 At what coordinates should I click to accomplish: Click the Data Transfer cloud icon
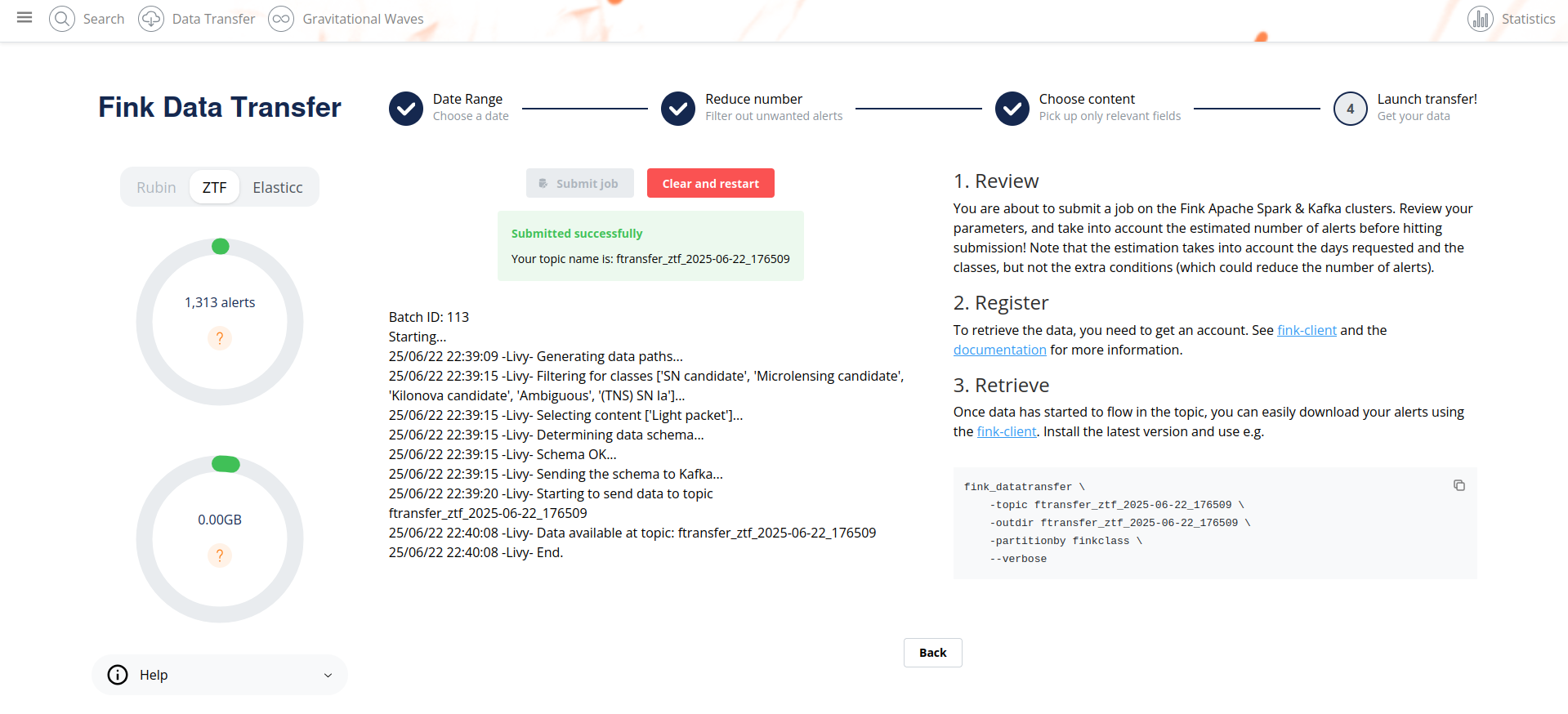click(x=151, y=19)
